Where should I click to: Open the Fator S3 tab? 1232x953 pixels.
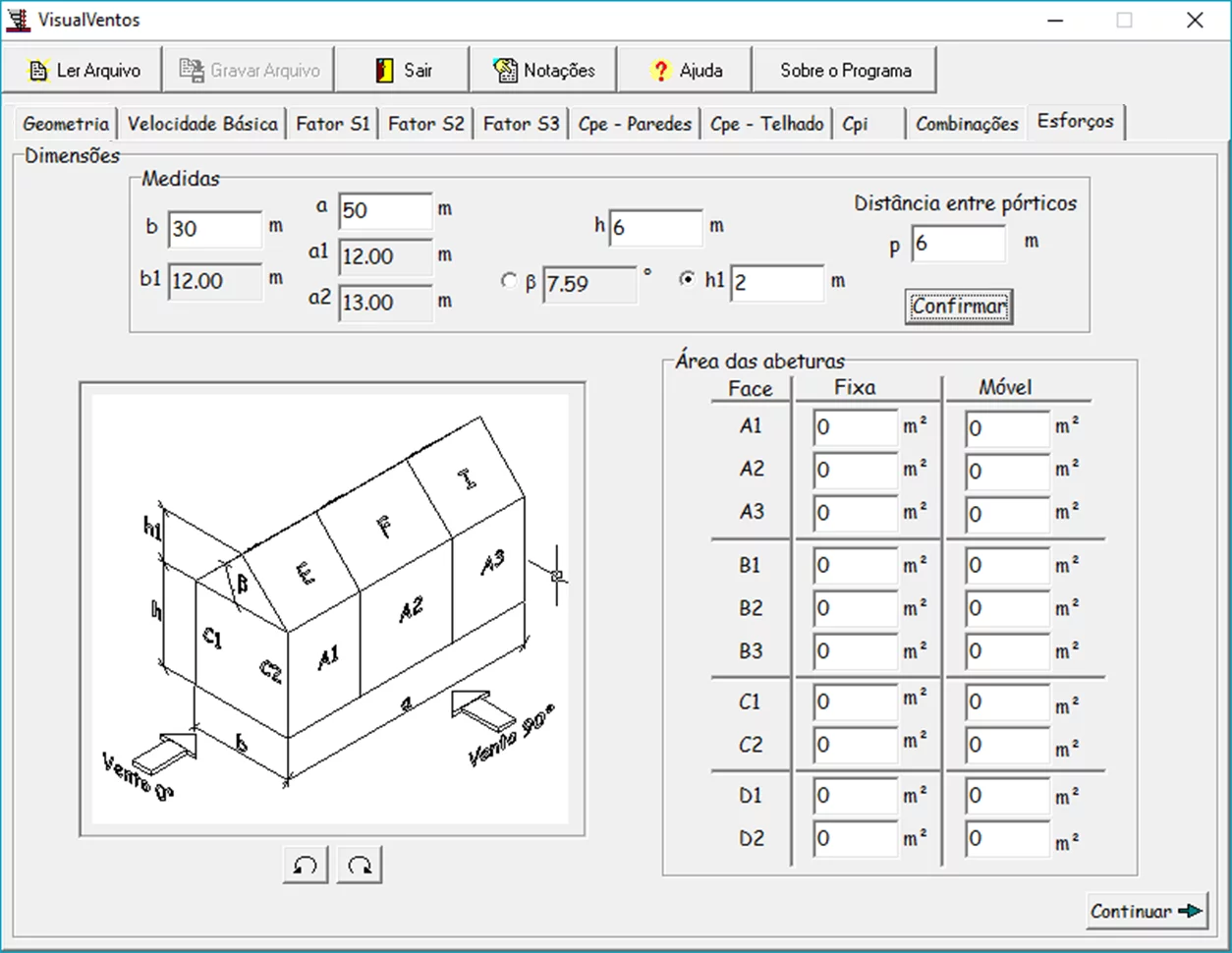(x=521, y=124)
